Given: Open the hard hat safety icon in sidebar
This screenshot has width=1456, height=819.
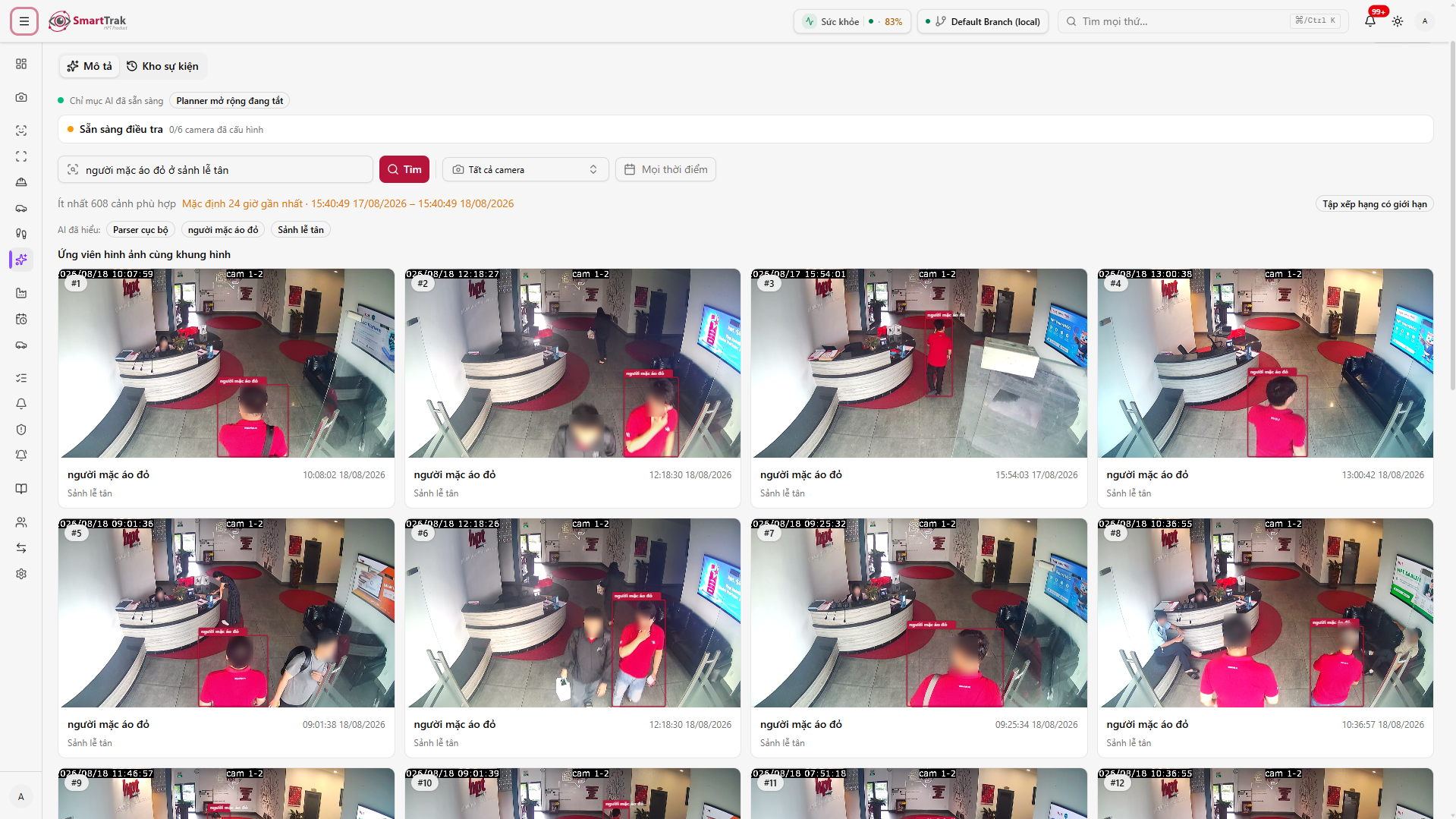Looking at the screenshot, I should pos(21,182).
